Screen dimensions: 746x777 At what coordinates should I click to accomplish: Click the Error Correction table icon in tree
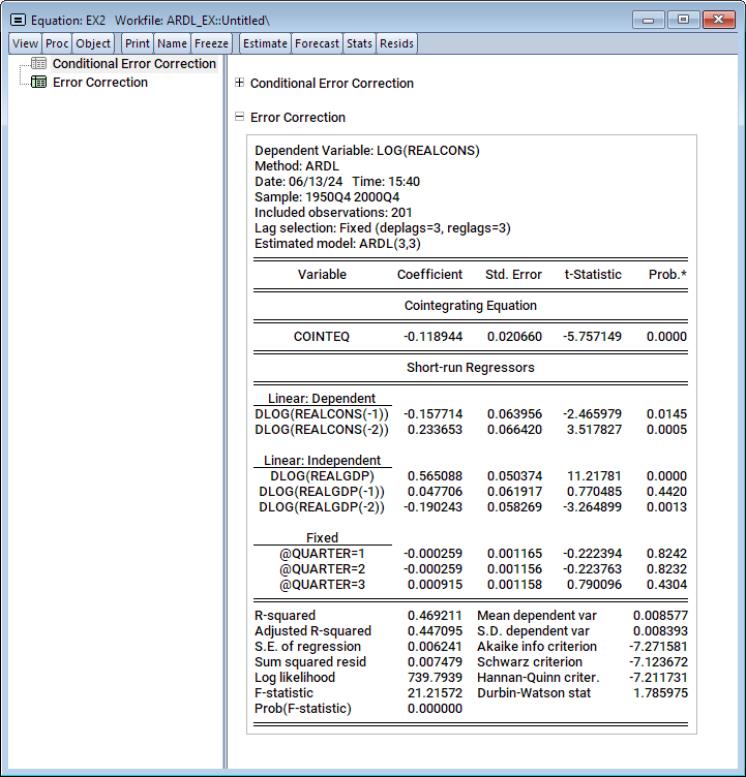pyautogui.click(x=40, y=83)
